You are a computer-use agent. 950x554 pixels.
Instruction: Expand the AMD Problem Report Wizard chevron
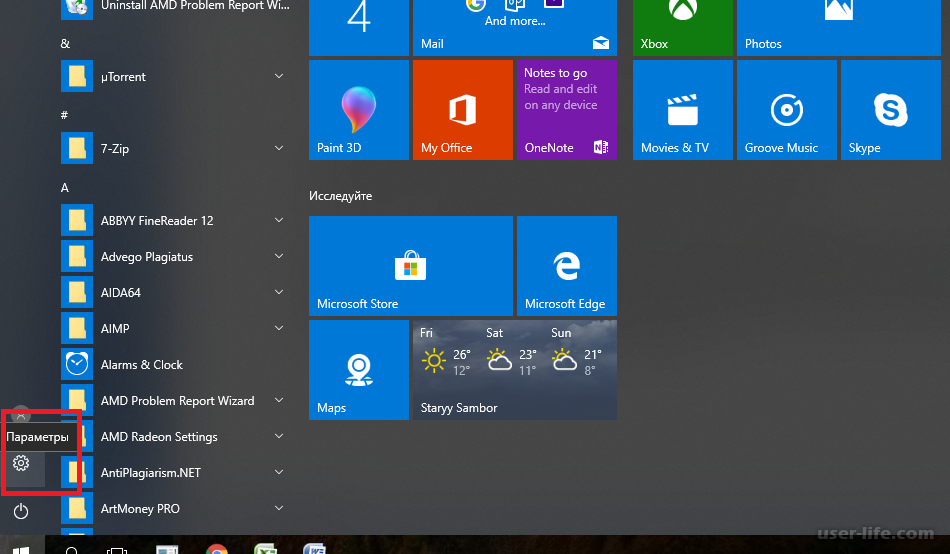click(279, 400)
